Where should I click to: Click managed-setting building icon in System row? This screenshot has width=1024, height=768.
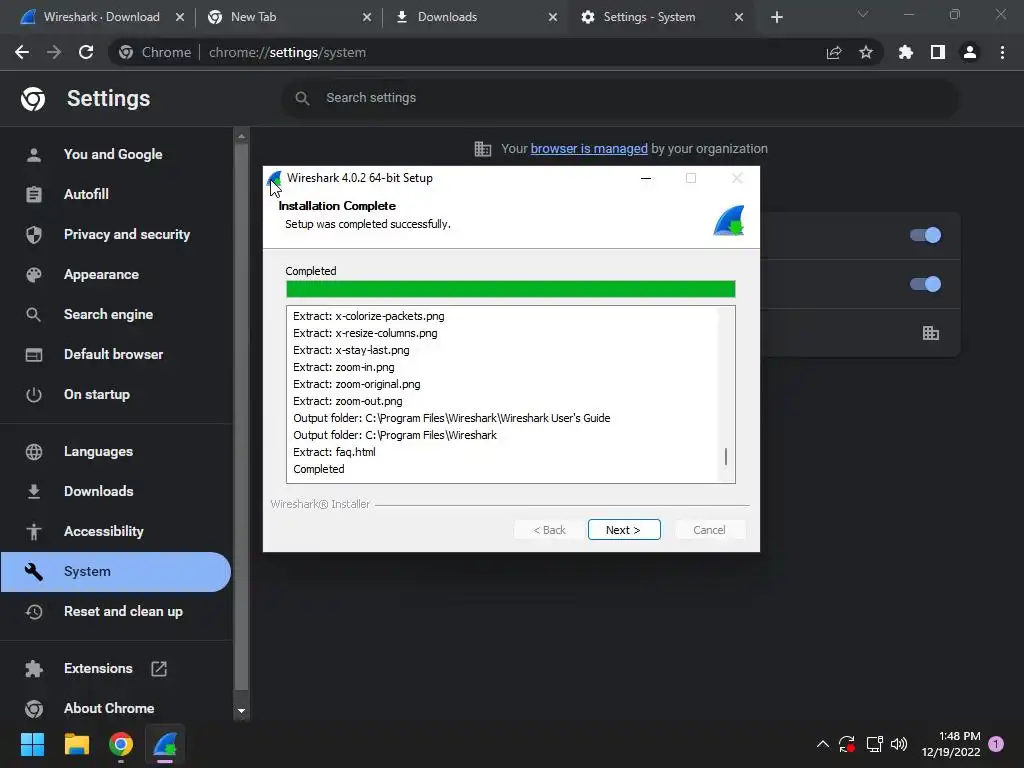coord(931,333)
